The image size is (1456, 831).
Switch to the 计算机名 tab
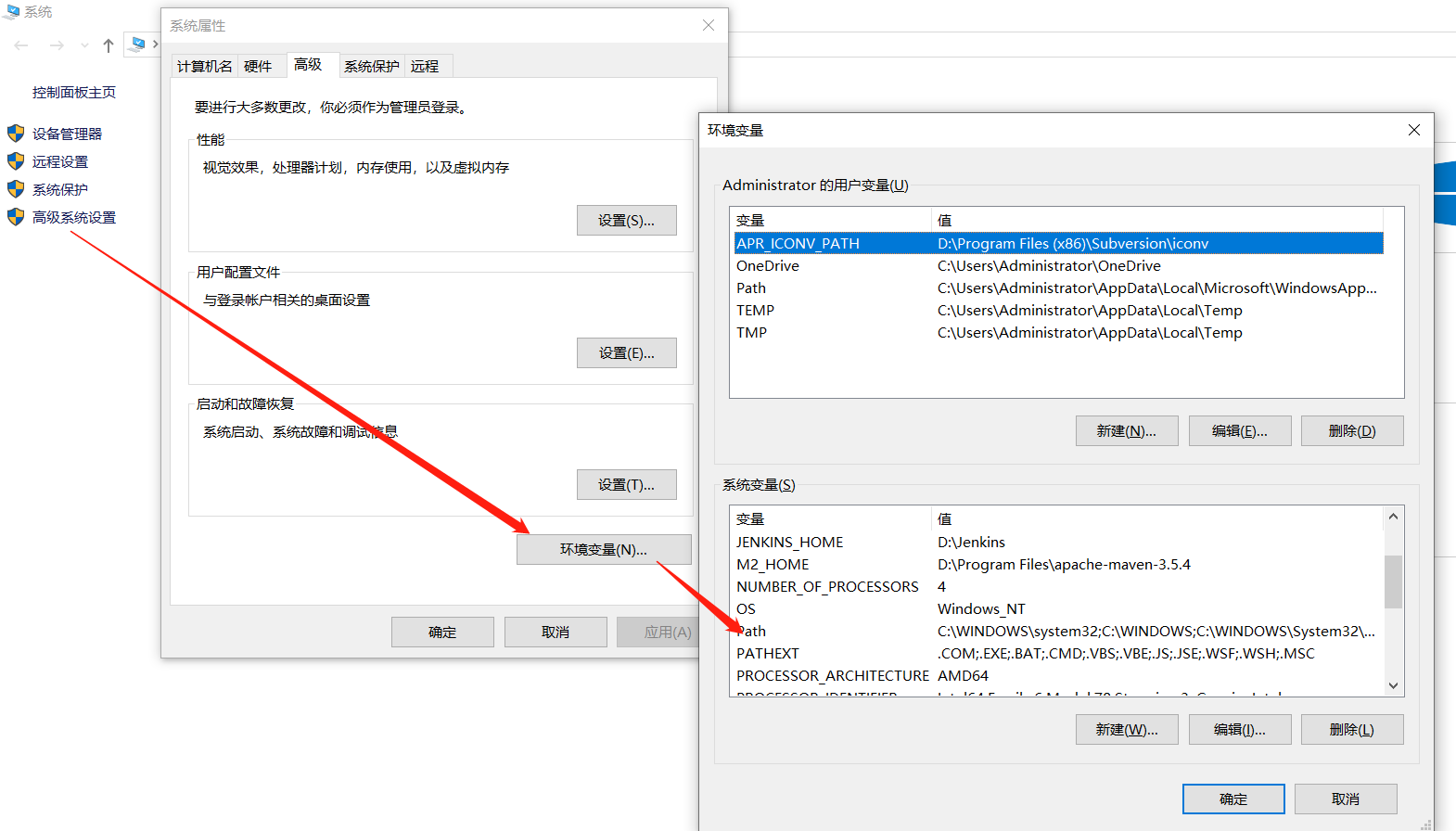click(x=205, y=66)
